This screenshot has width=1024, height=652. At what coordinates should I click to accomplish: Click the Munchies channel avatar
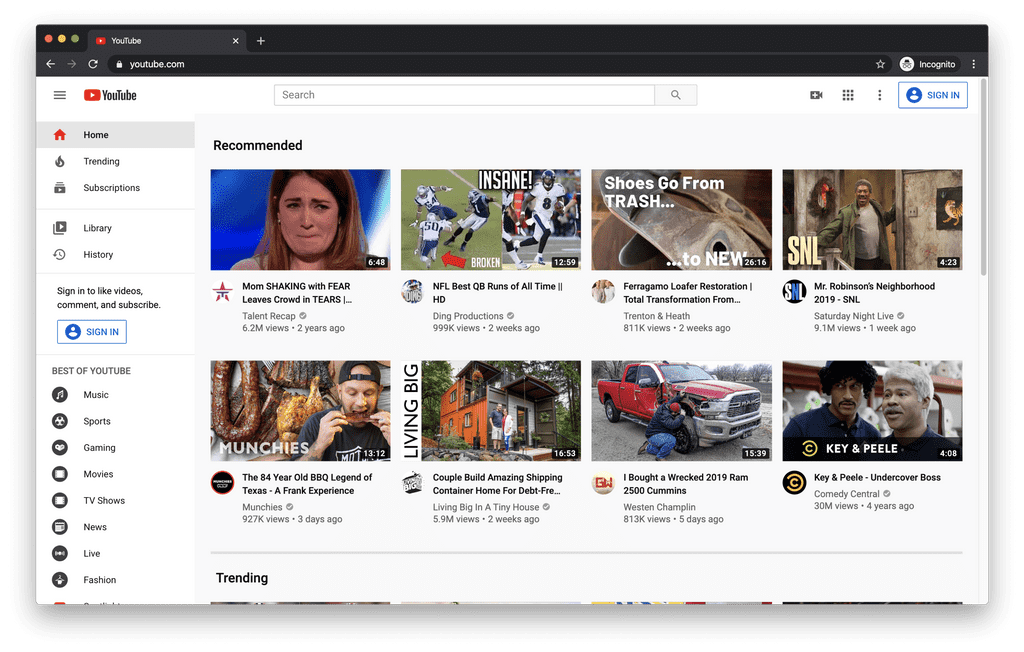coord(223,483)
